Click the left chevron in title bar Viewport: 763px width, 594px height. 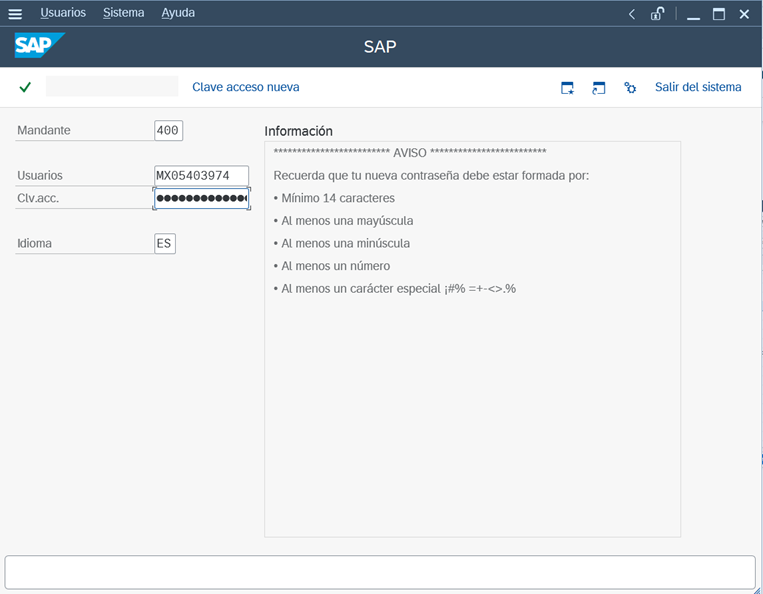click(632, 14)
